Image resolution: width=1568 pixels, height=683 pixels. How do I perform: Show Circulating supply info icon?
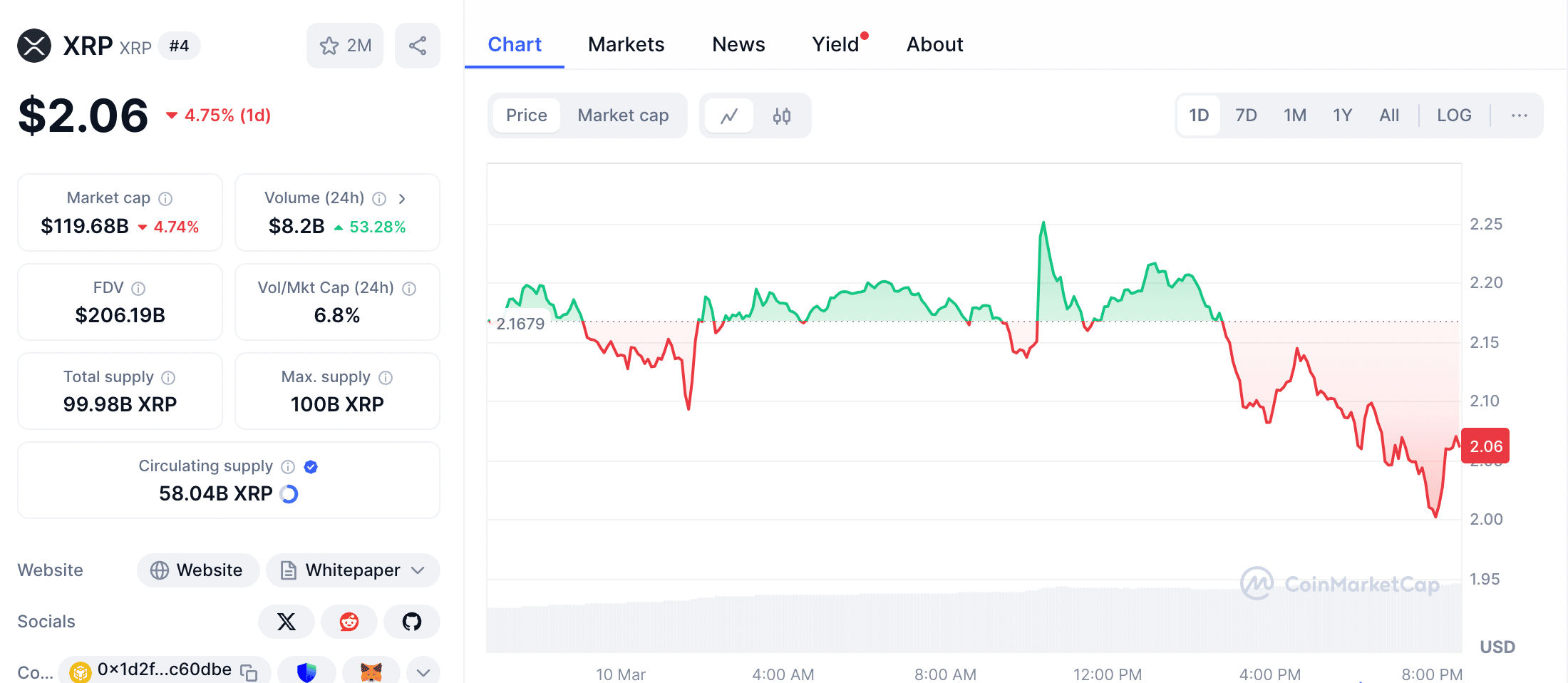click(288, 467)
